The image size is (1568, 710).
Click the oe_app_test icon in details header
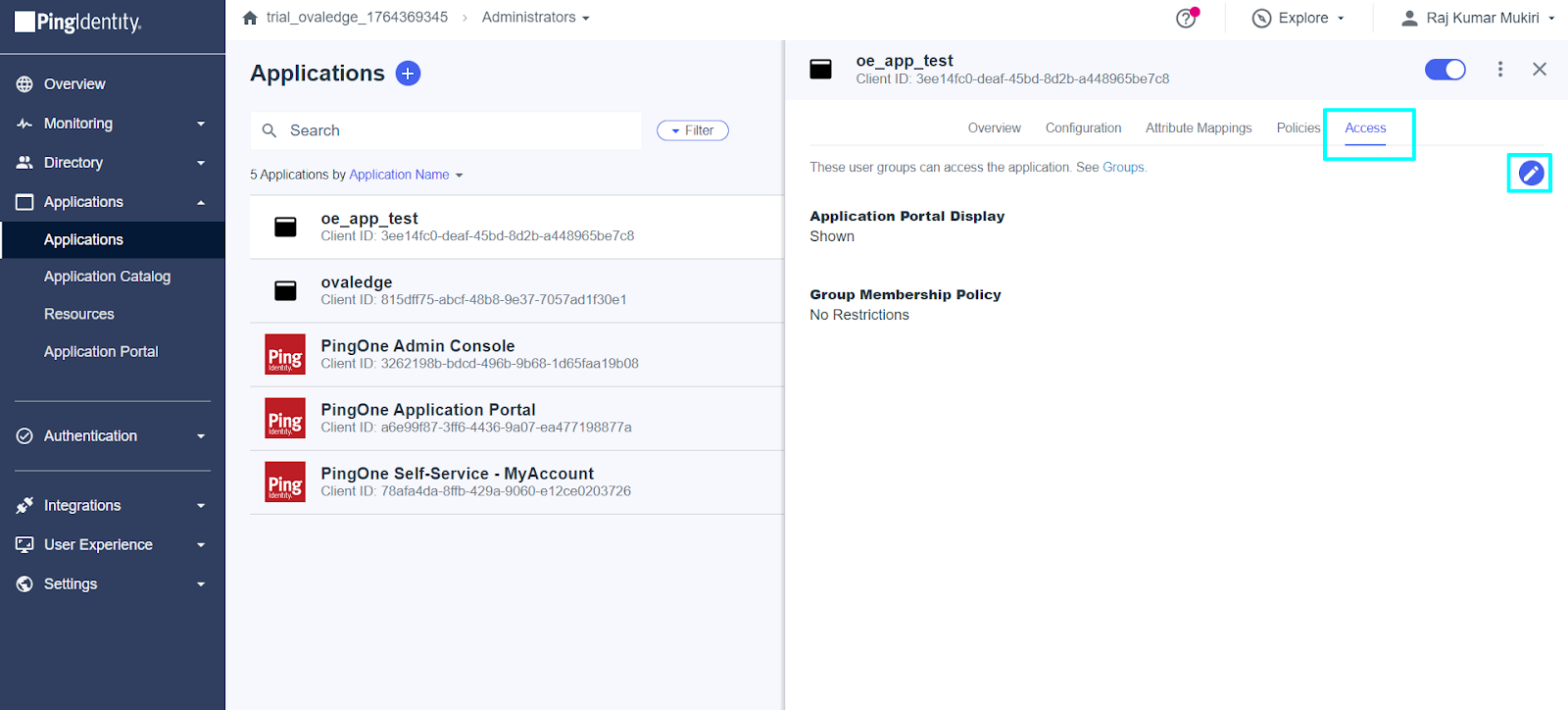[x=821, y=69]
